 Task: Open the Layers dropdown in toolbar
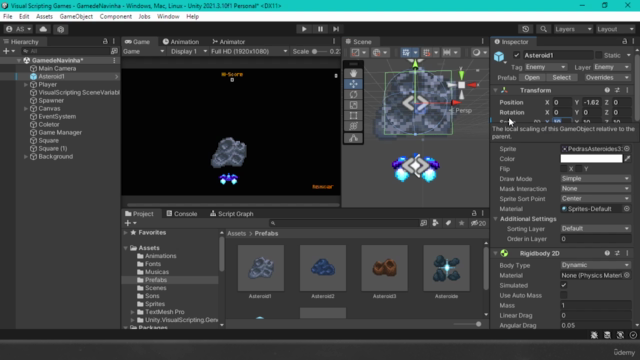coord(573,29)
